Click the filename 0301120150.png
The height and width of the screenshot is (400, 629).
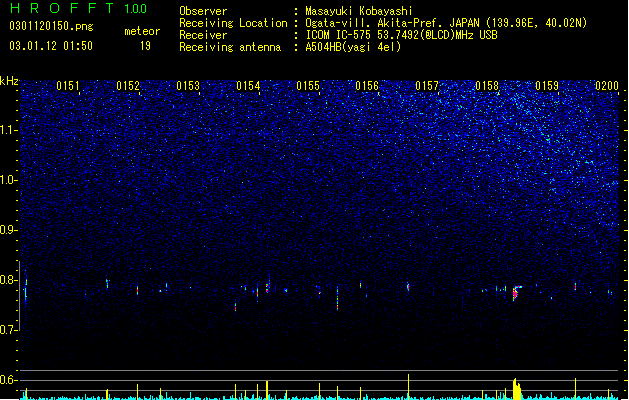coord(51,26)
